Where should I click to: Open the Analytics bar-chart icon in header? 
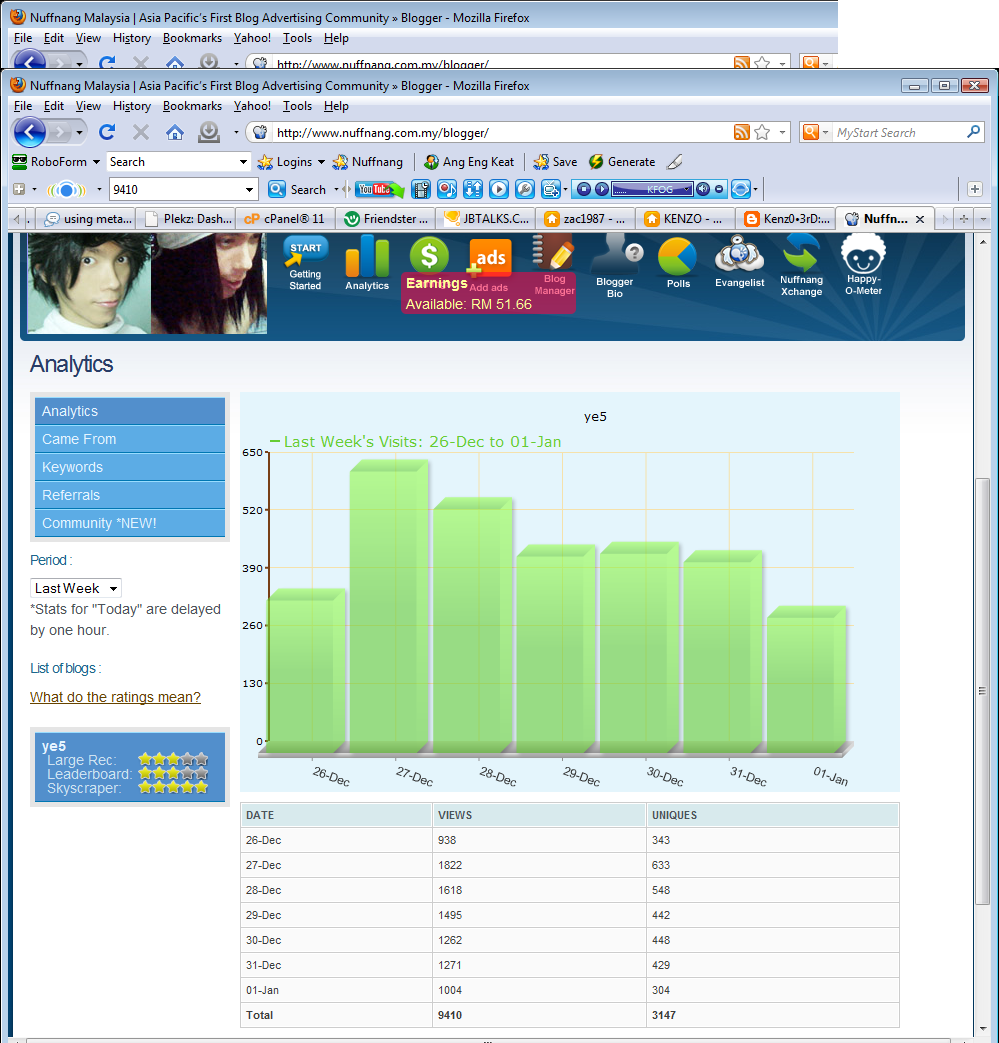click(367, 263)
